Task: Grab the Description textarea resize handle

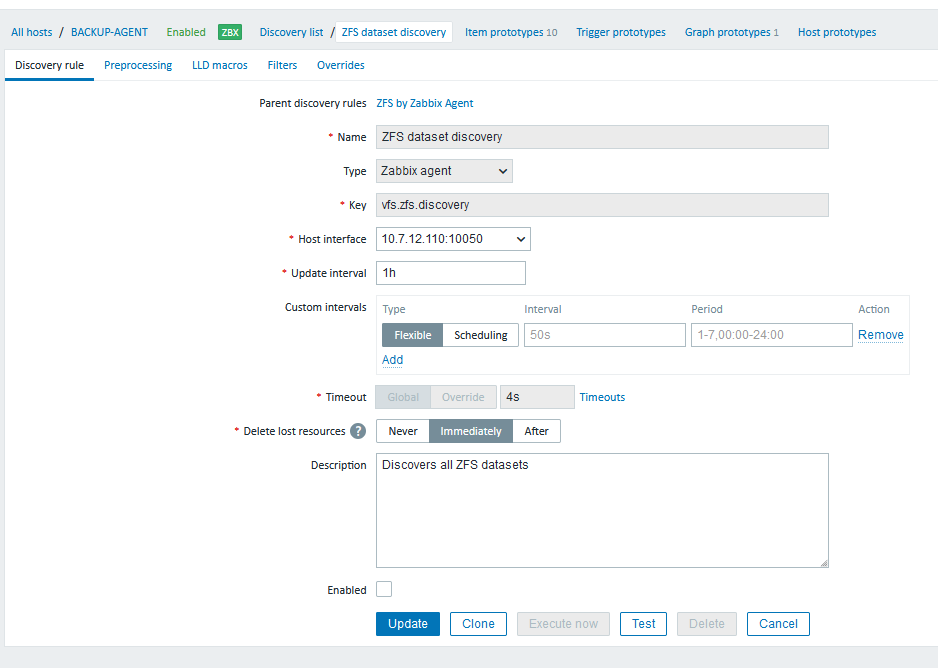Action: [x=824, y=563]
